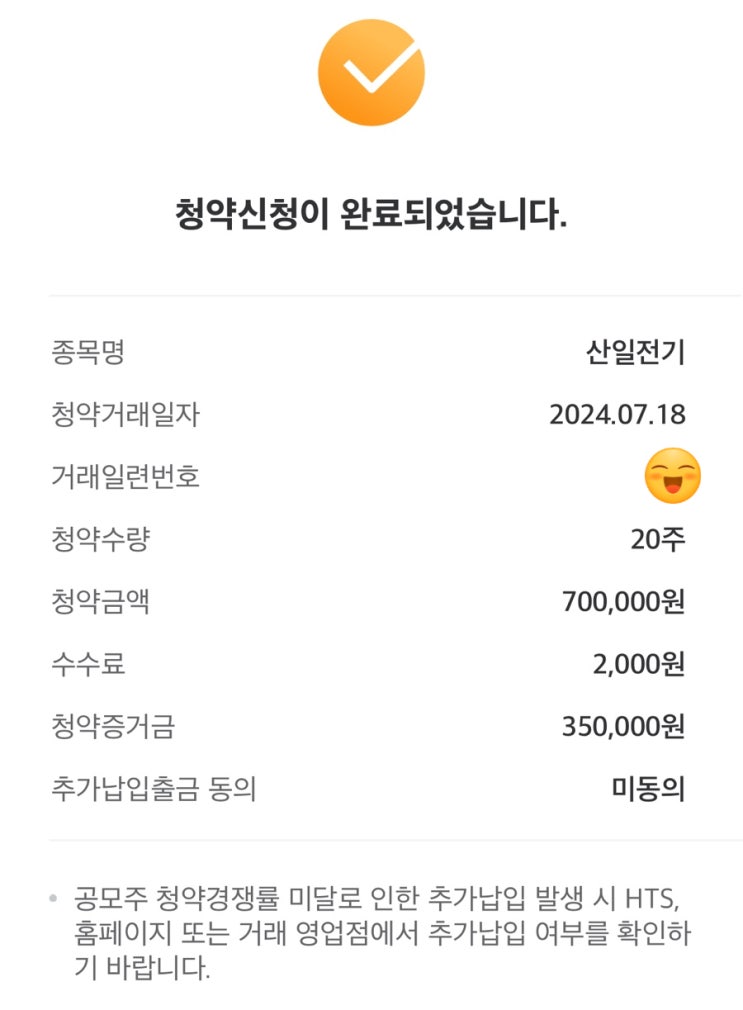Select the fee value 2,000원

(638, 664)
